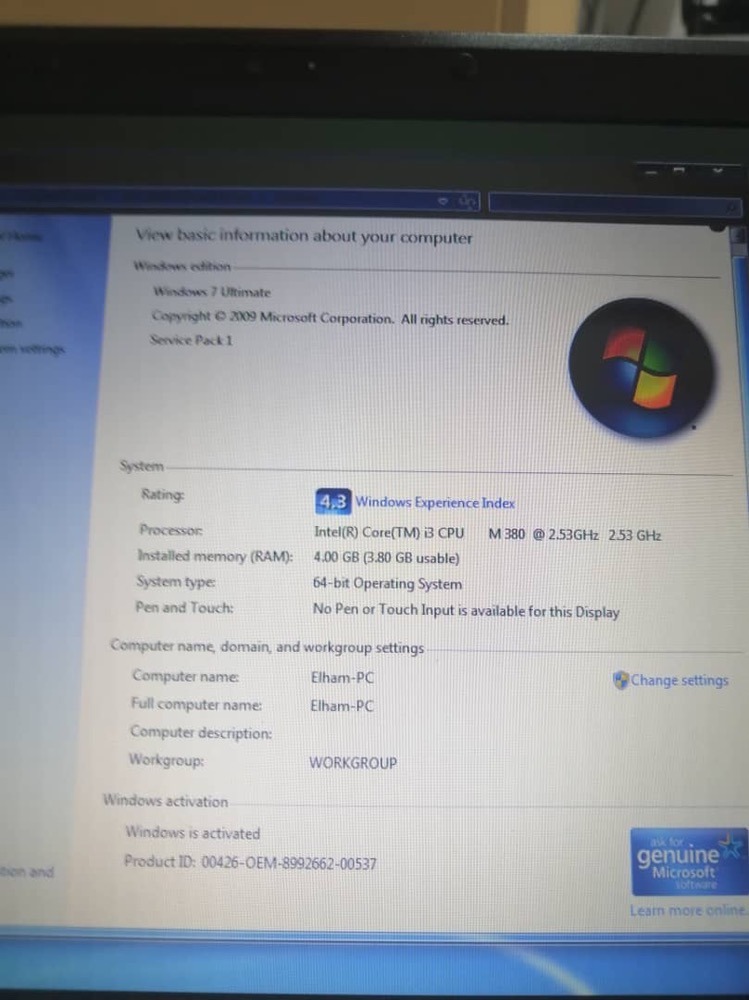Viewport: 749px width, 1000px height.
Task: Click the magnifier icon in the search box
Action: pos(731,207)
